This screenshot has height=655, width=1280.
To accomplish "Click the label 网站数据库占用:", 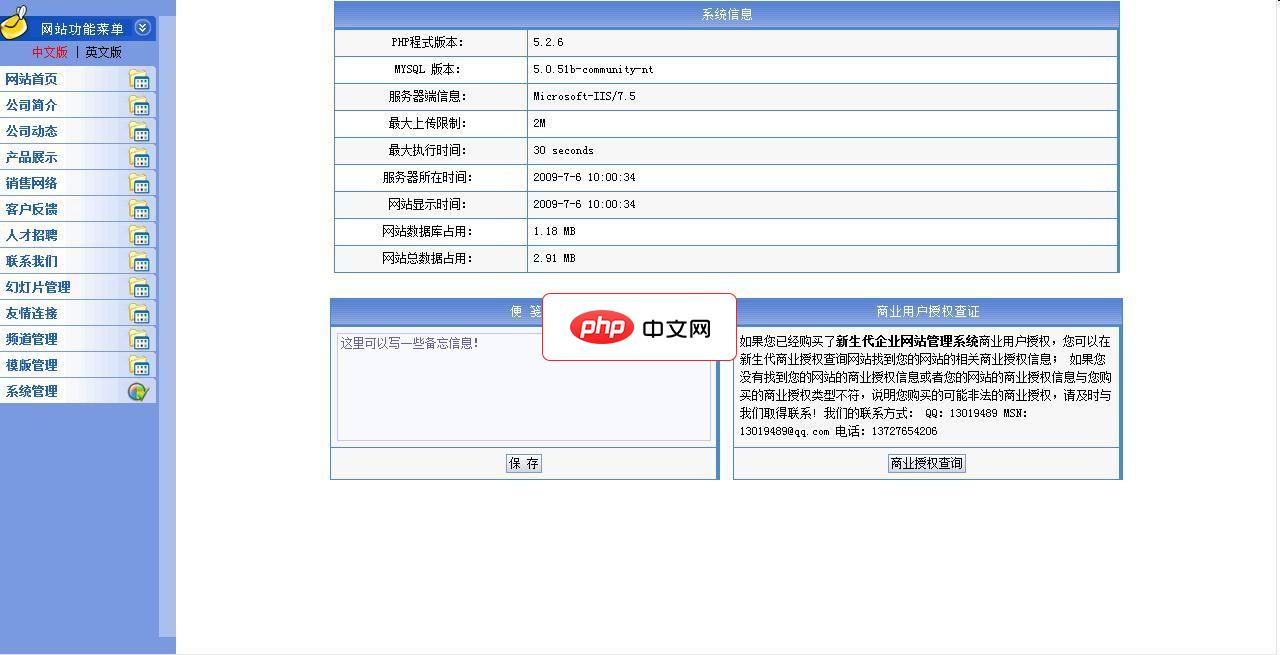I will click(428, 232).
